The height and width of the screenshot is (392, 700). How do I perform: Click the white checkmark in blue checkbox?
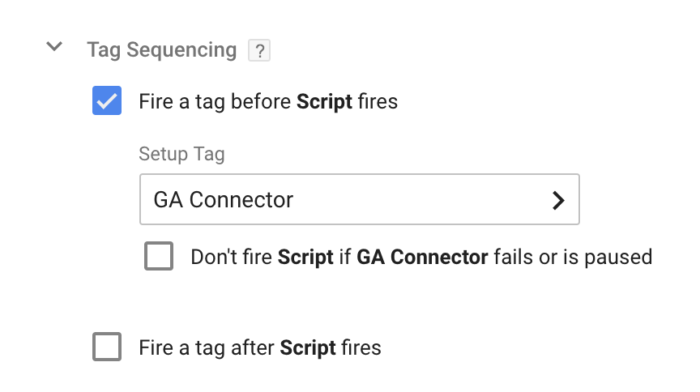coord(107,101)
